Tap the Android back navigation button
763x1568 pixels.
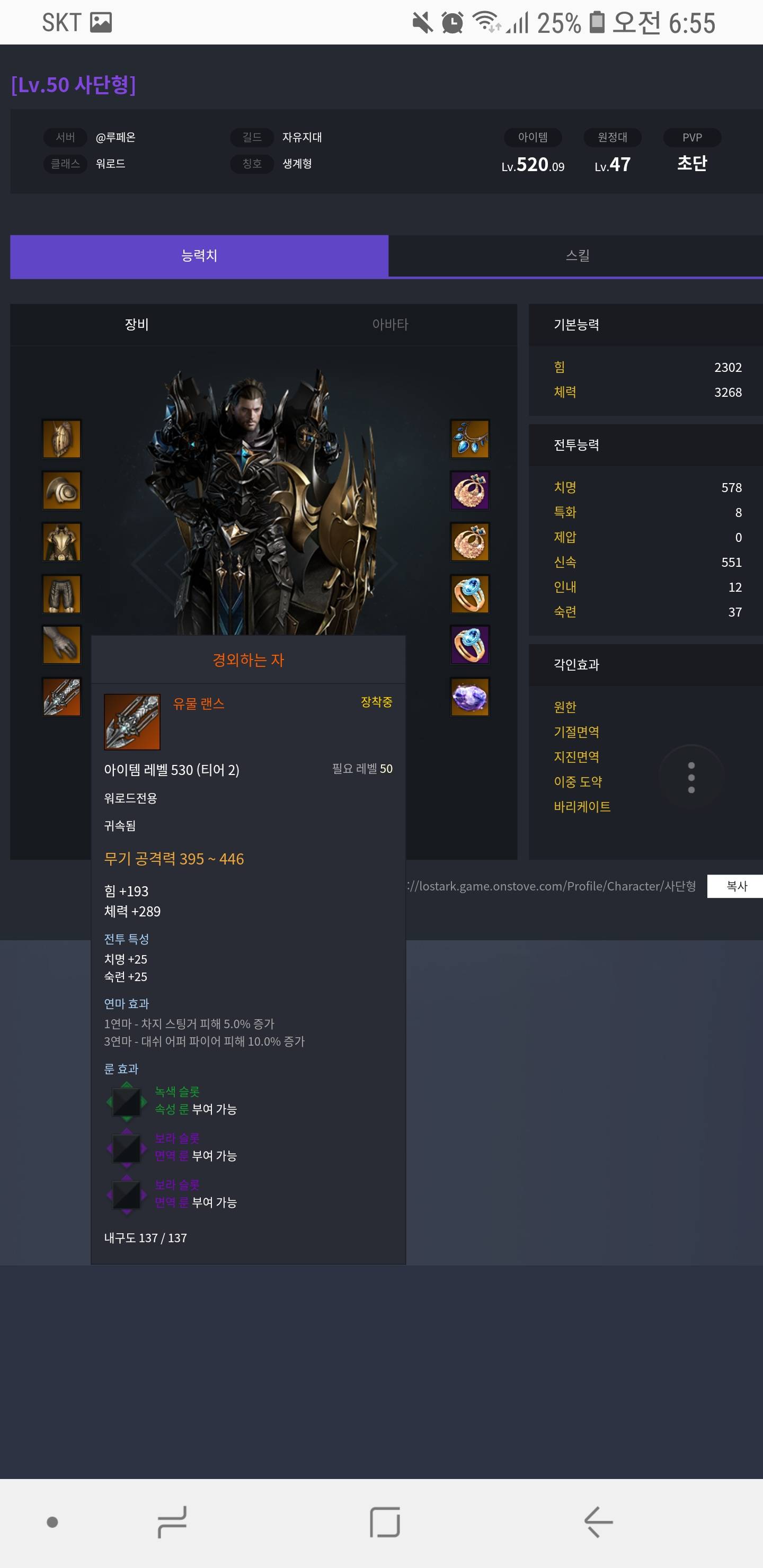pyautogui.click(x=599, y=1522)
